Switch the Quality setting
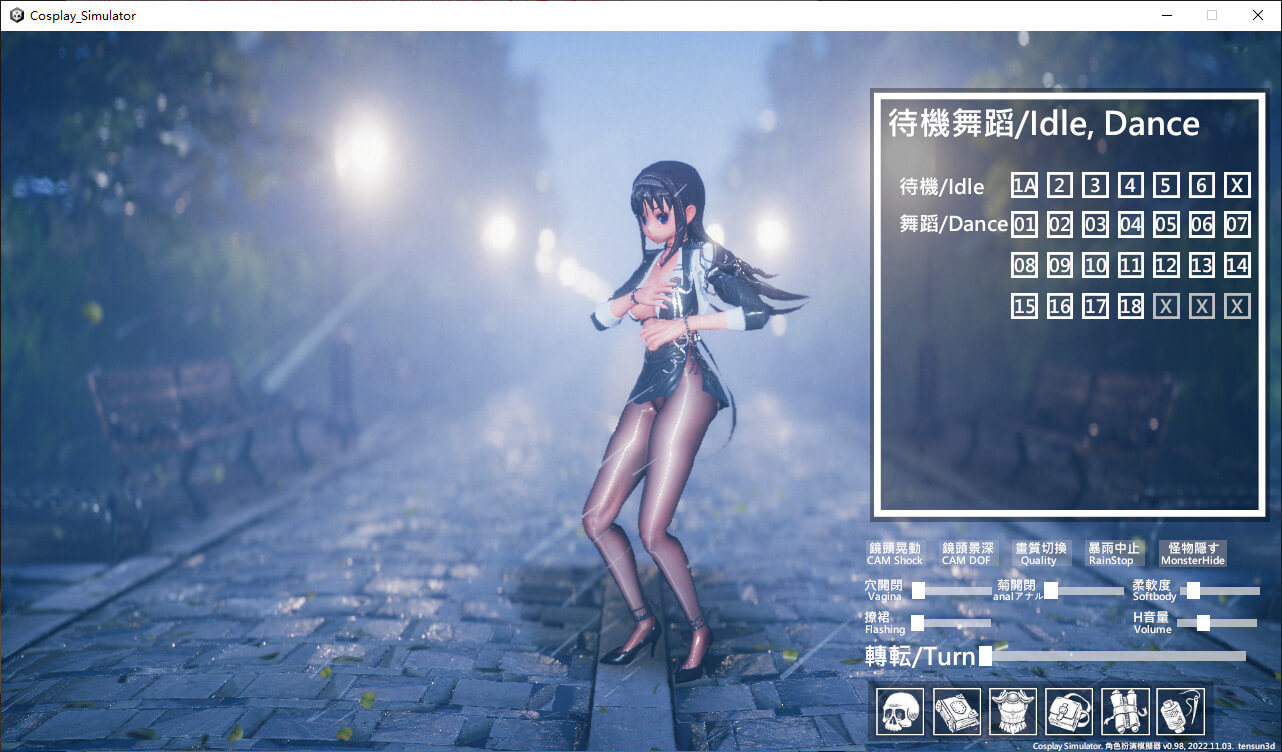This screenshot has width=1282, height=752. pyautogui.click(x=1040, y=553)
